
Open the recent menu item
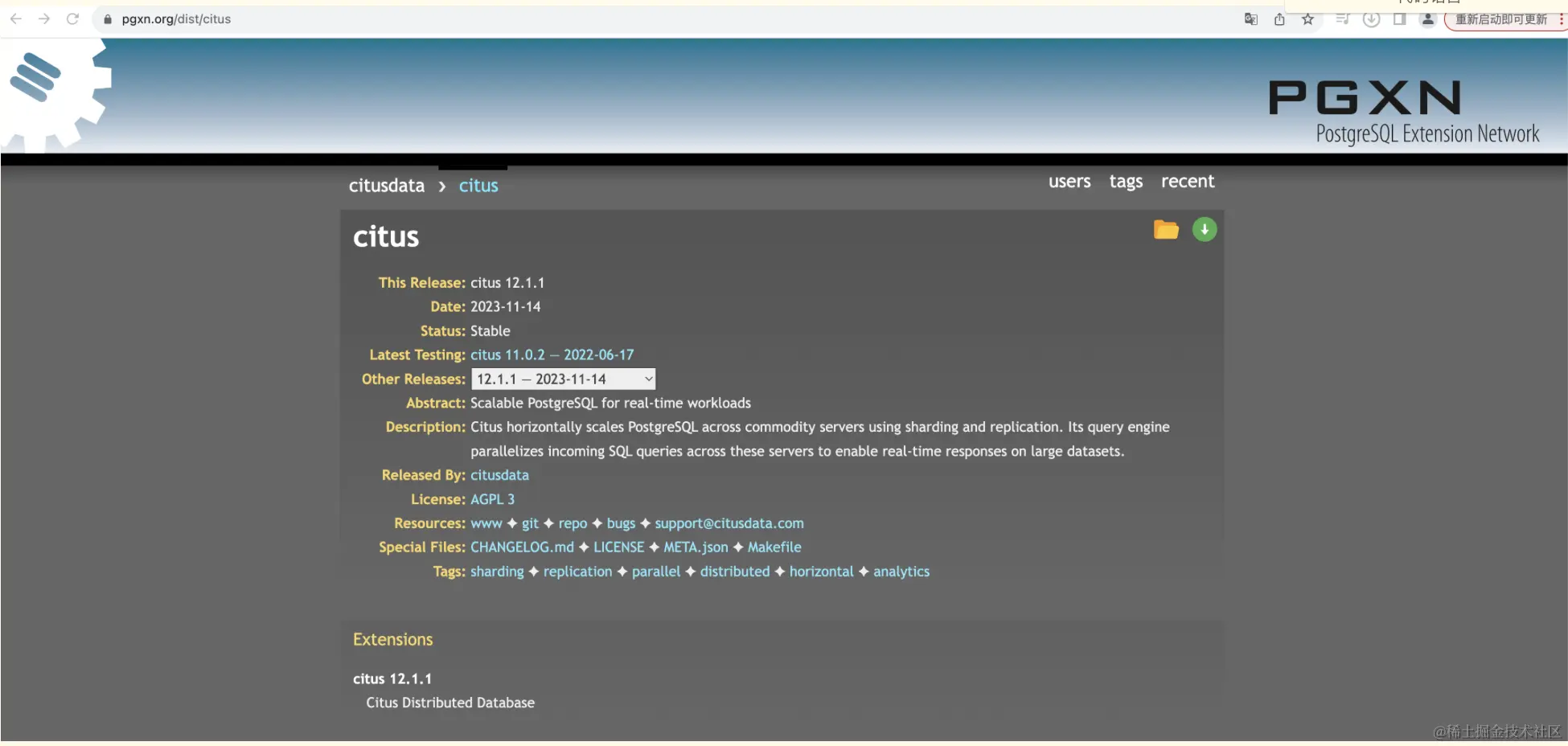click(1188, 182)
